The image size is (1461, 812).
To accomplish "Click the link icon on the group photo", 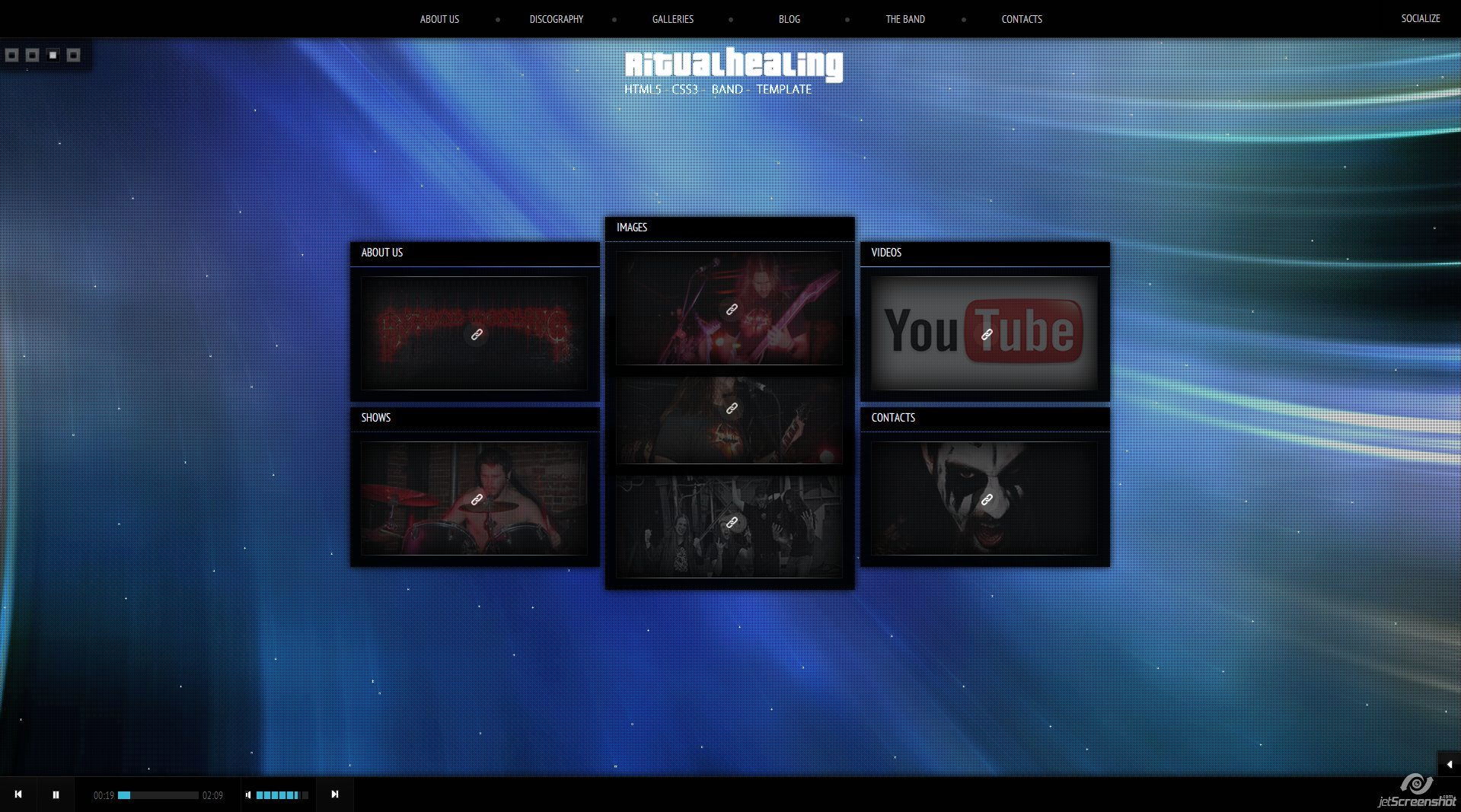I will [x=732, y=523].
